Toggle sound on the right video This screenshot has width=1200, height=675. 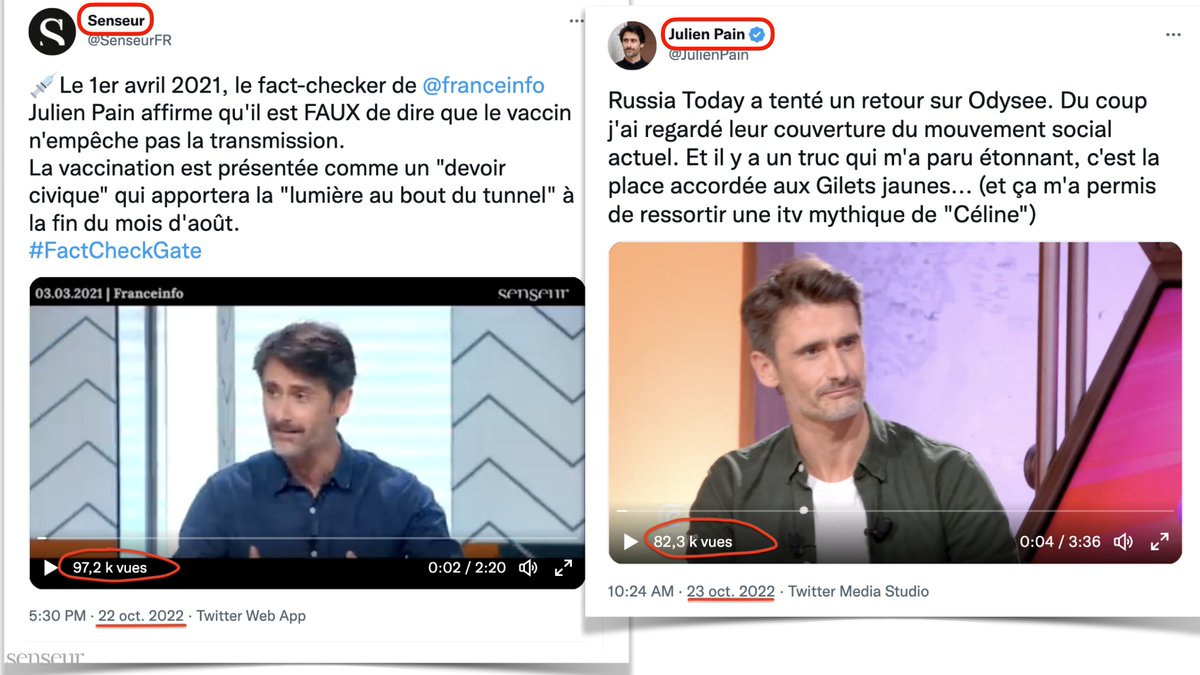1123,542
